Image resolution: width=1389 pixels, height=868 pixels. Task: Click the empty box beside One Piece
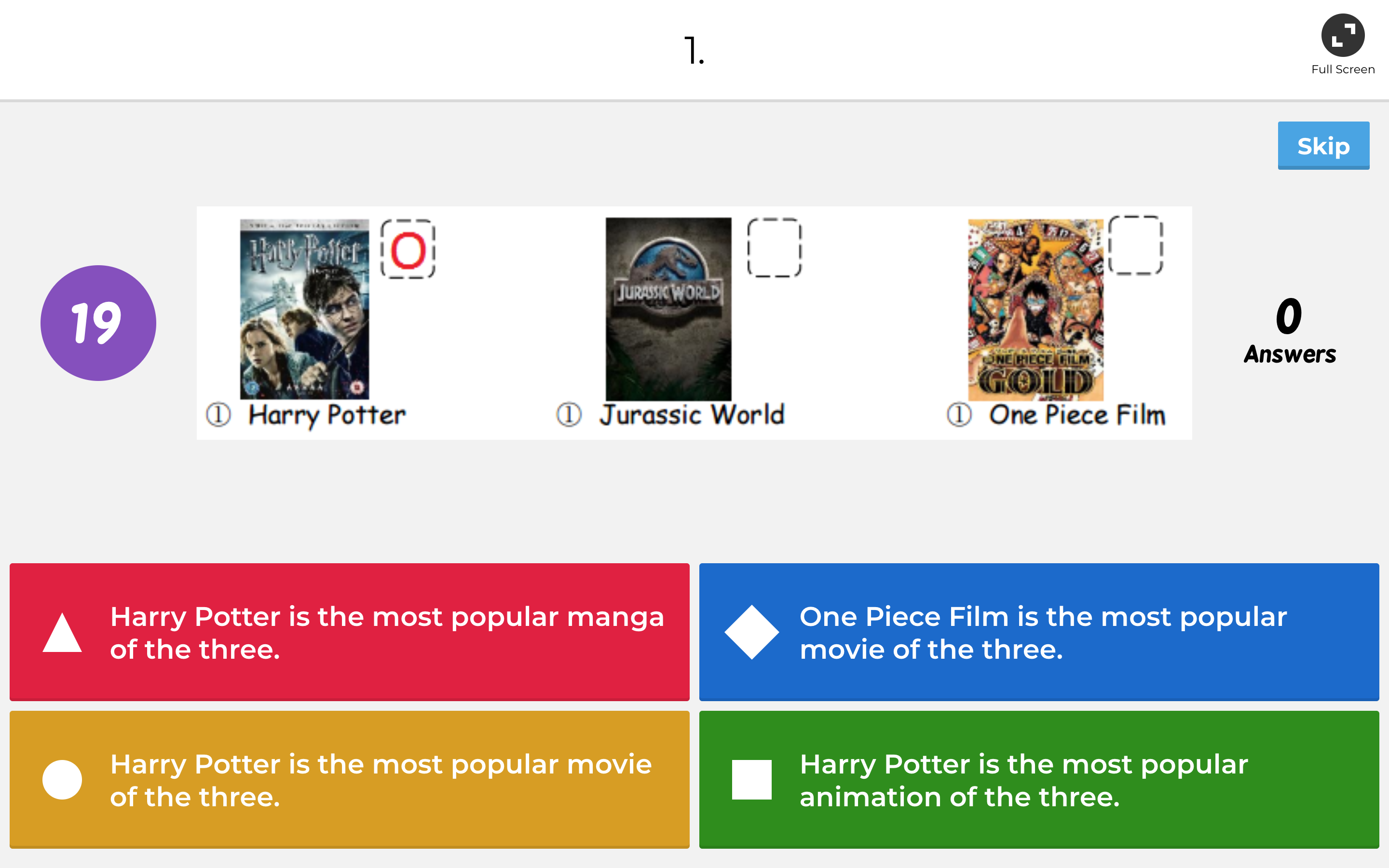[1135, 246]
